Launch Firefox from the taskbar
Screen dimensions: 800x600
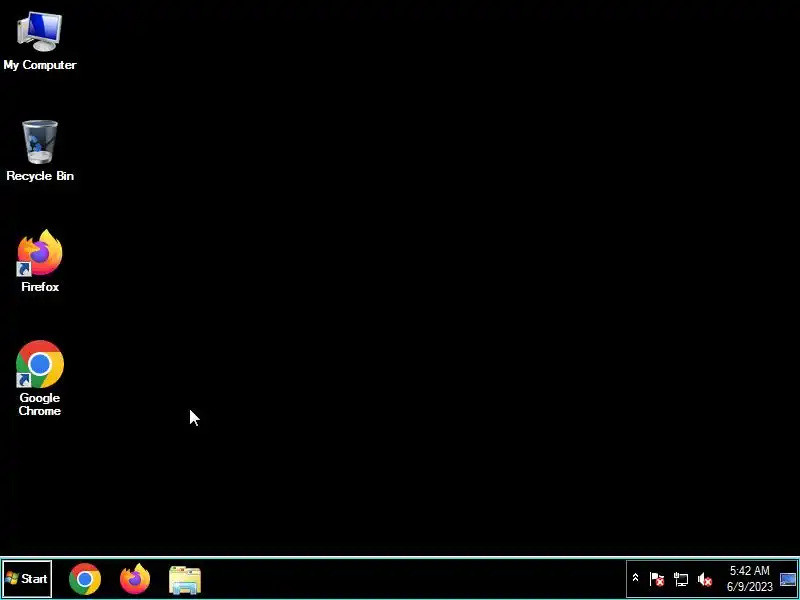coord(135,579)
